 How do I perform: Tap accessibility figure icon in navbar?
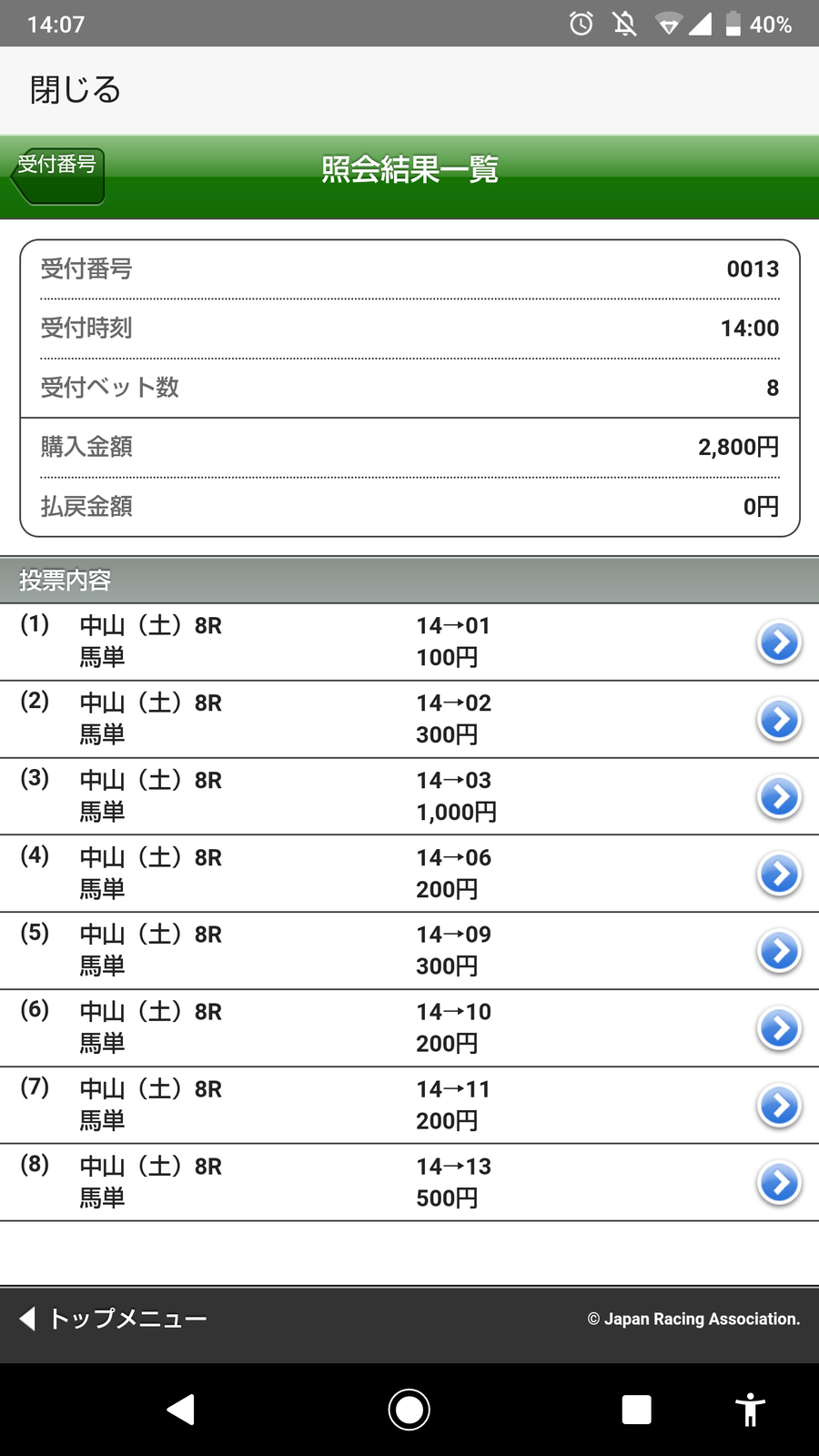click(750, 1410)
